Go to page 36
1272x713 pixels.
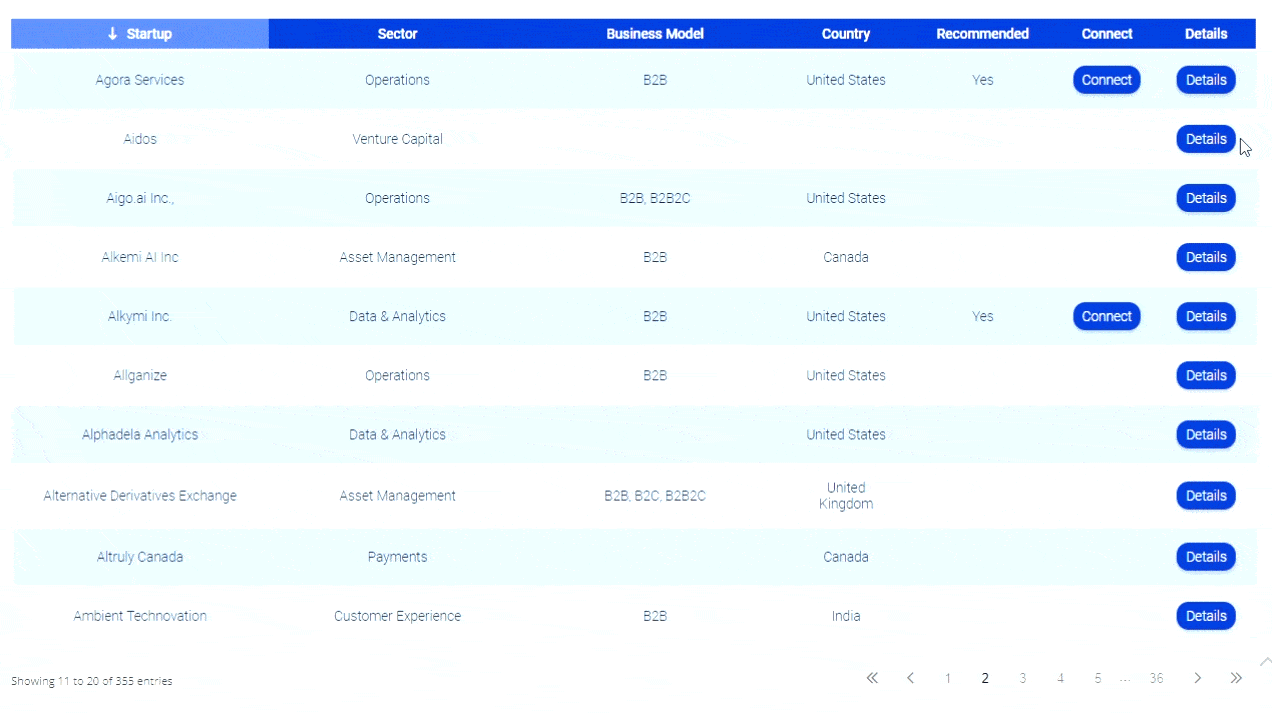[x=1156, y=678]
